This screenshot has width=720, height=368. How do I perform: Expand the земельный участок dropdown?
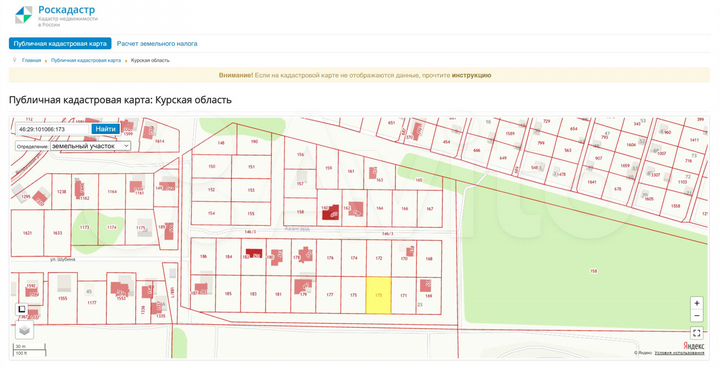coord(90,146)
